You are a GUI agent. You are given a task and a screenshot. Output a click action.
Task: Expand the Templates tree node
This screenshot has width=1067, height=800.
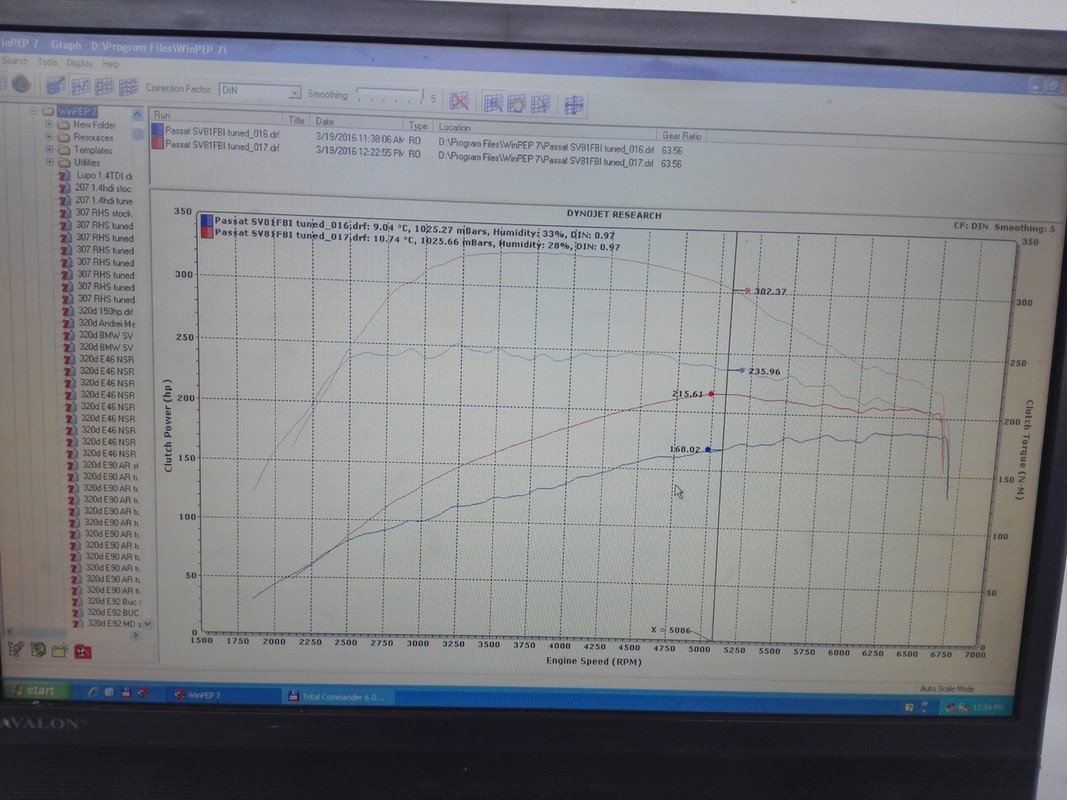click(x=50, y=149)
